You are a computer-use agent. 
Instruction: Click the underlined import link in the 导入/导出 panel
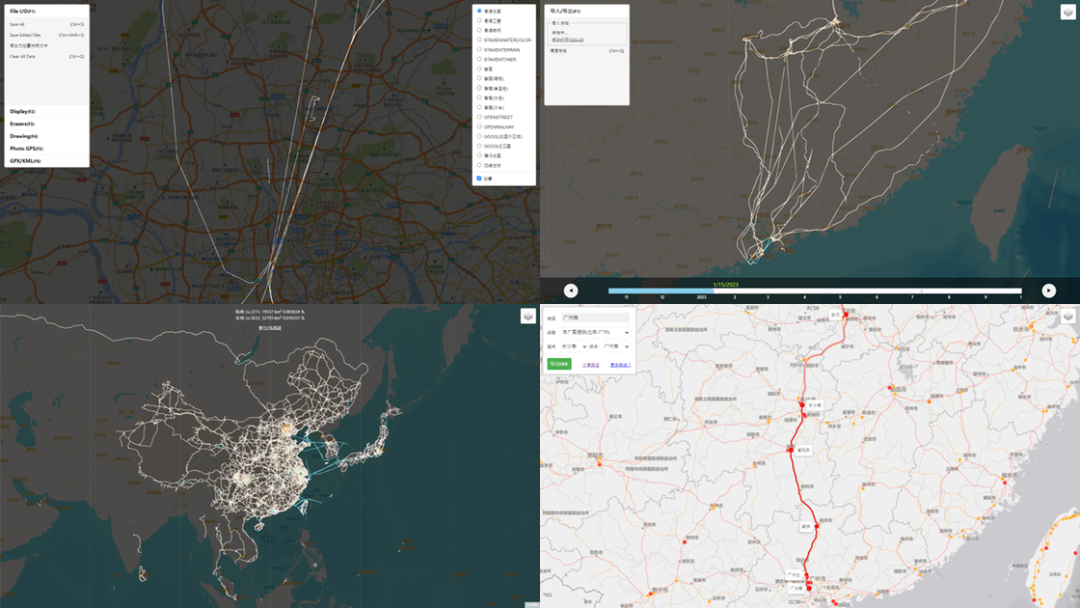click(x=568, y=40)
